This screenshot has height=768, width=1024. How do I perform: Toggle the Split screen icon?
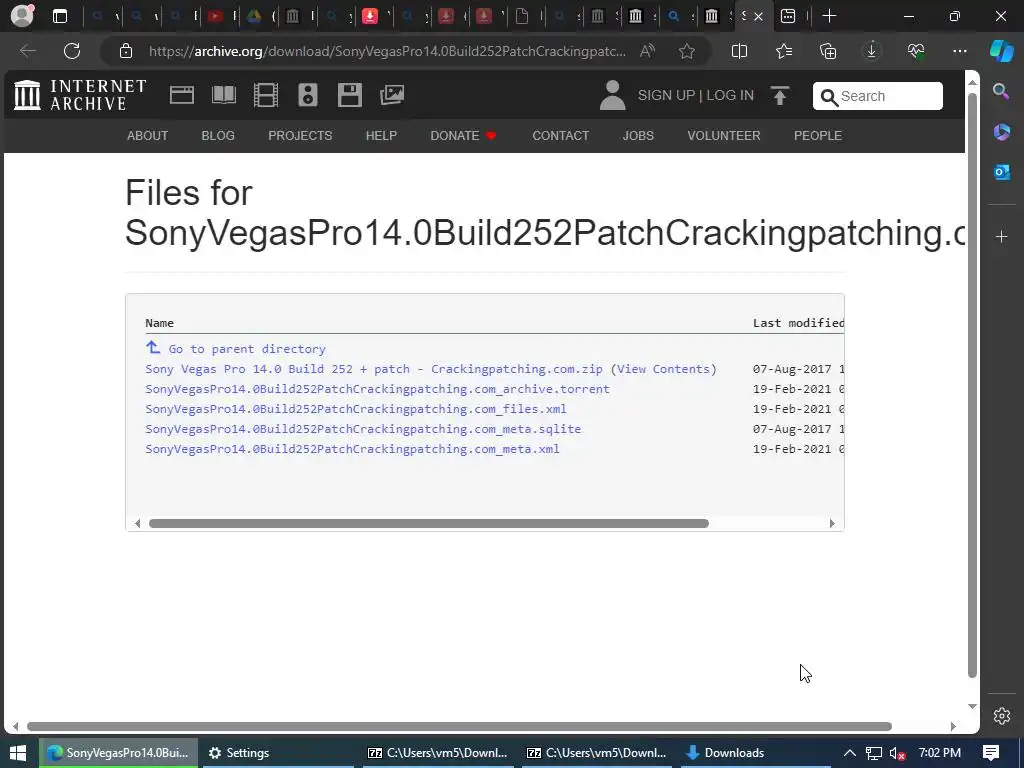[x=739, y=51]
